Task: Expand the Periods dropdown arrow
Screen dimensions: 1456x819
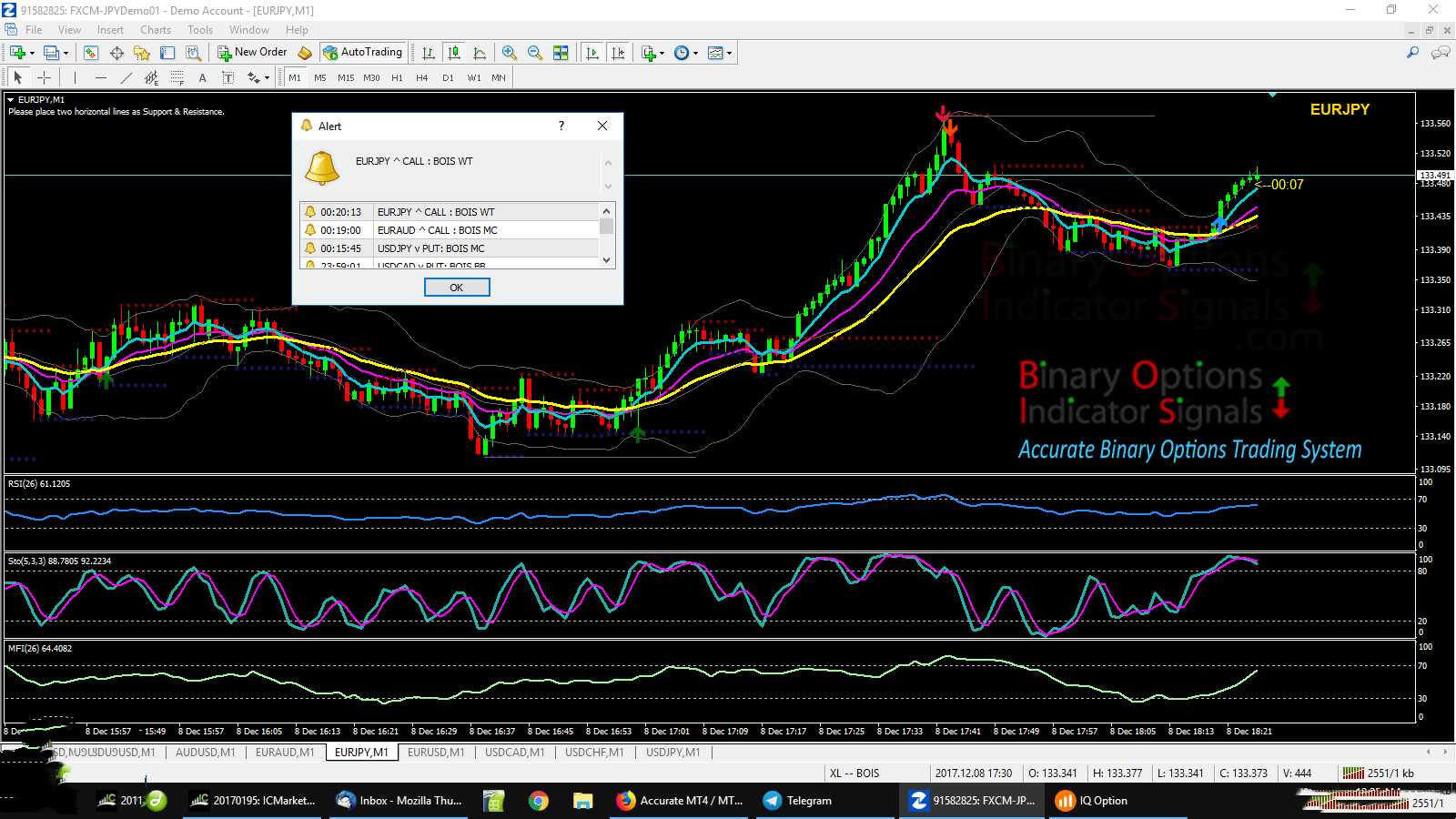Action: click(x=696, y=53)
